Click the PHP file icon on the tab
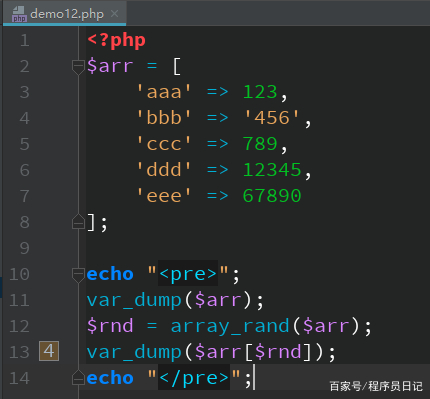Image resolution: width=430 pixels, height=399 pixels. pyautogui.click(x=19, y=14)
